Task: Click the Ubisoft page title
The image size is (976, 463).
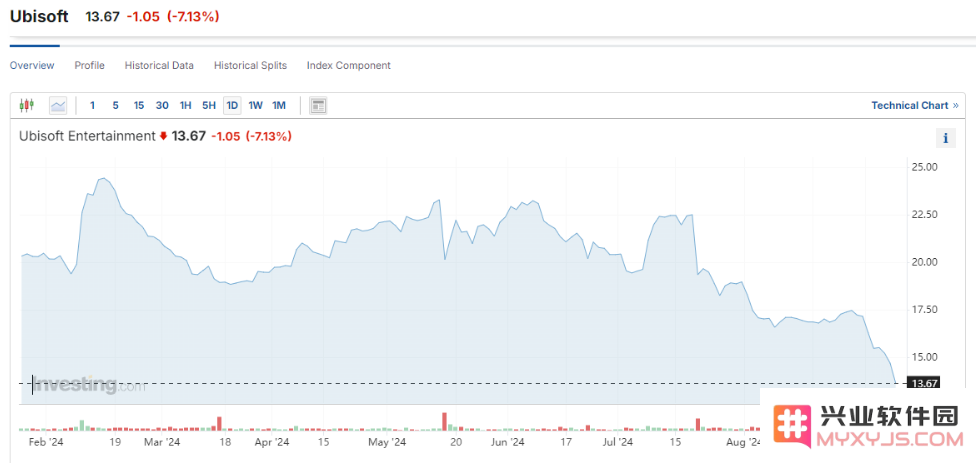Action: (x=39, y=17)
